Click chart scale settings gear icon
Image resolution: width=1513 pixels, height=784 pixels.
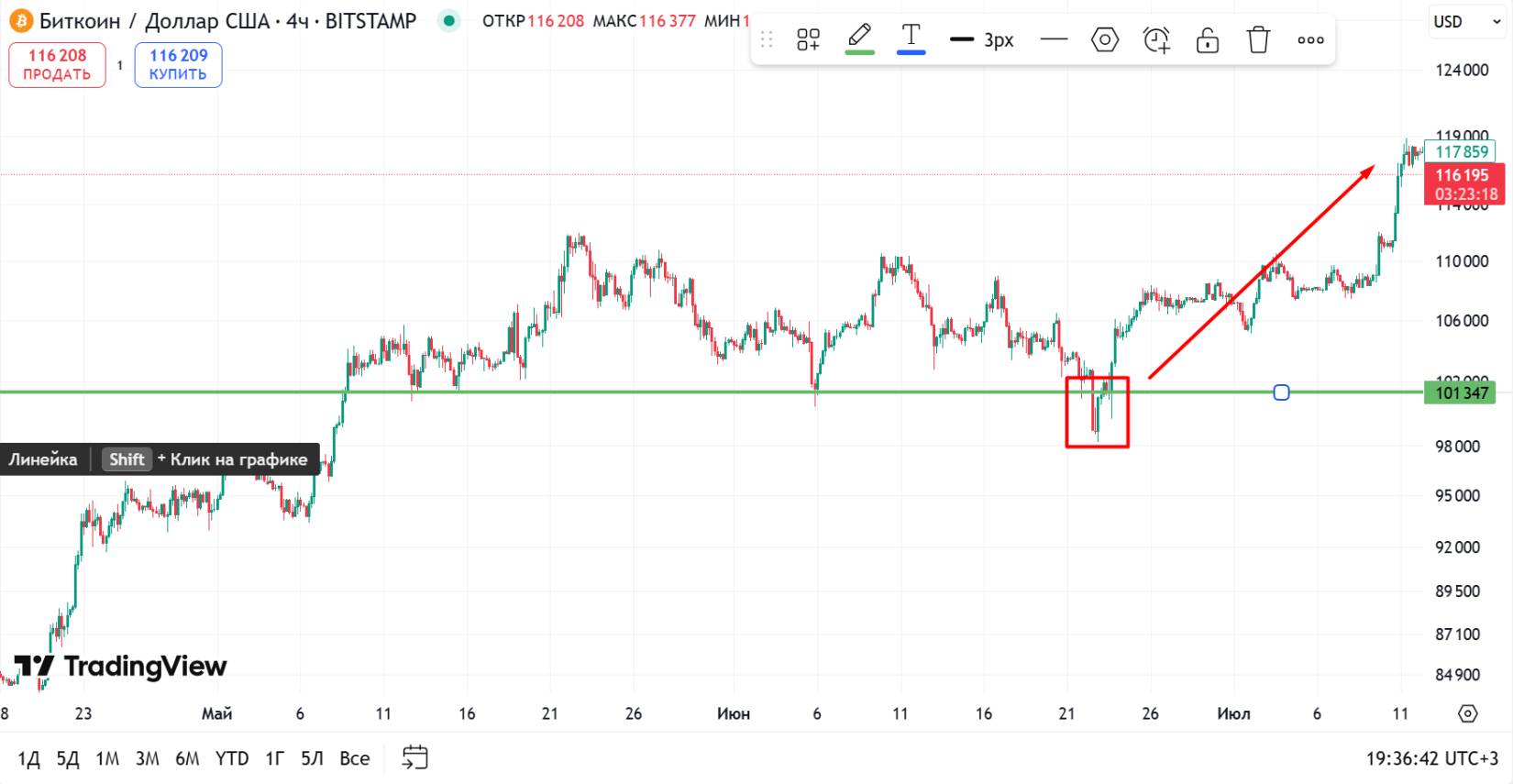point(1467,713)
